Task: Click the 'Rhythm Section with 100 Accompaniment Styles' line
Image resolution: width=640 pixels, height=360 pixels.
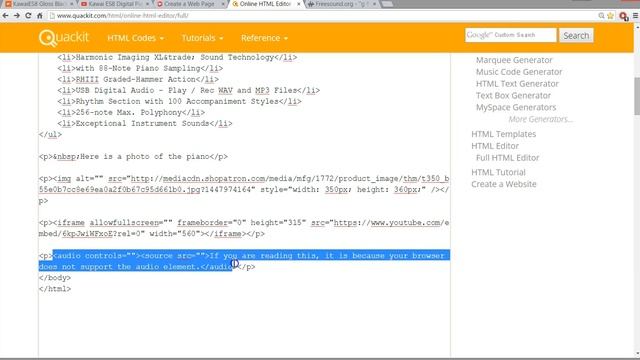Action: point(179,101)
